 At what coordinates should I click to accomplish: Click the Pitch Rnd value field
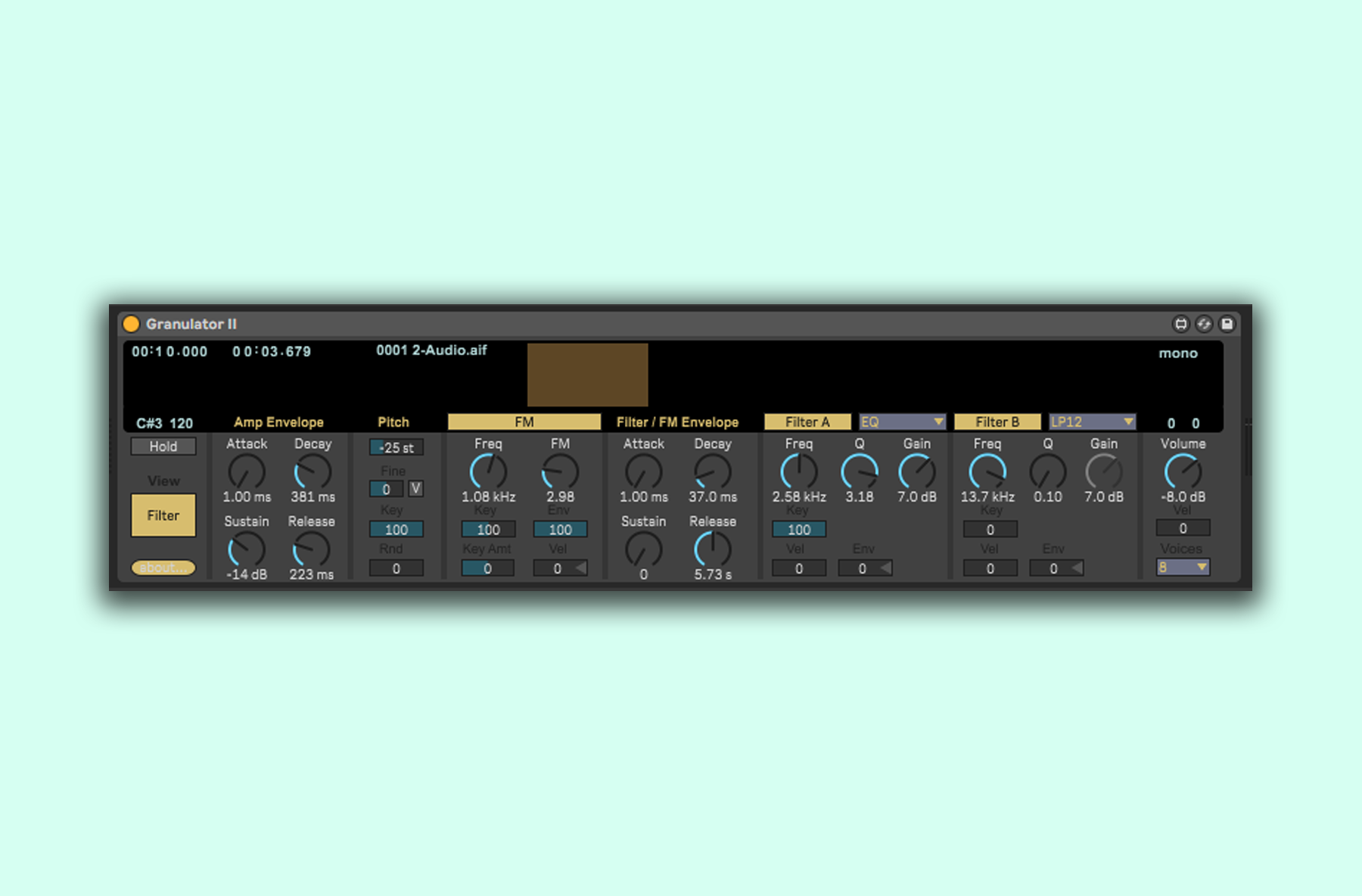click(x=396, y=568)
